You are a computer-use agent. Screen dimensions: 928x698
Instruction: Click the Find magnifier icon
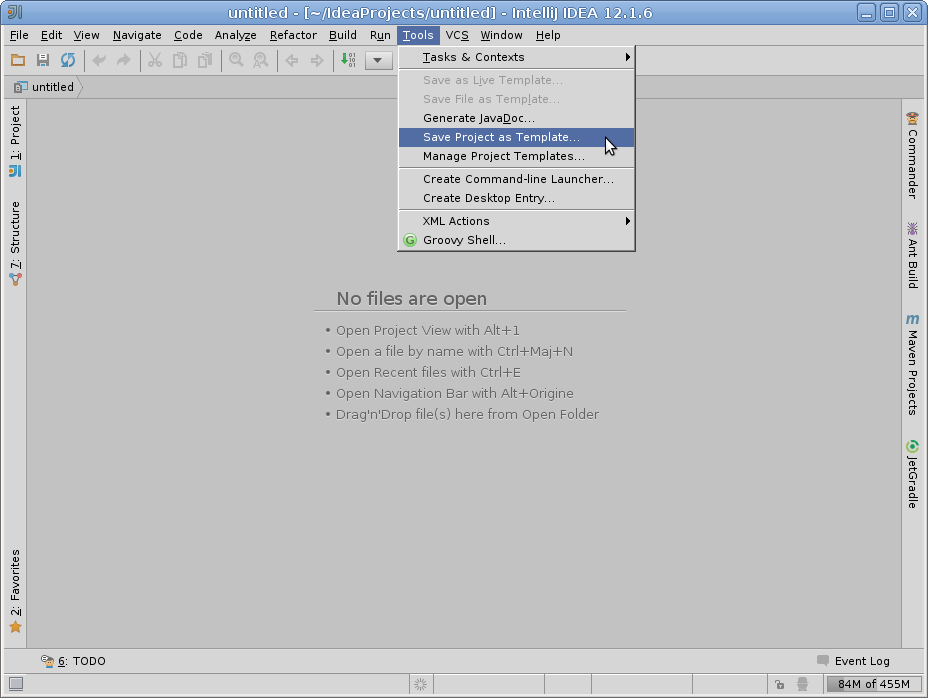click(236, 60)
